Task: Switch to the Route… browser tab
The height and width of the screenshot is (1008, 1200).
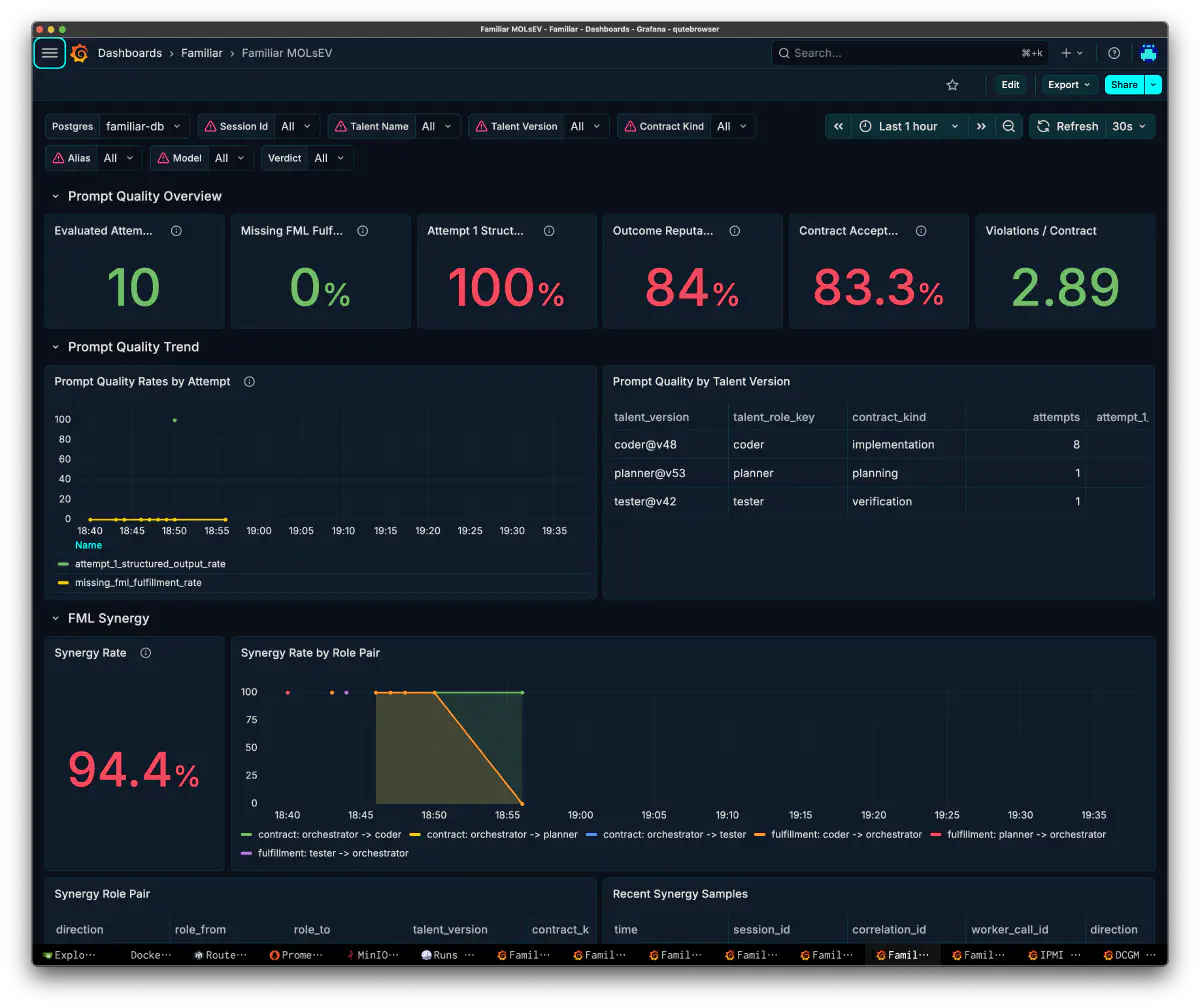Action: pos(220,955)
